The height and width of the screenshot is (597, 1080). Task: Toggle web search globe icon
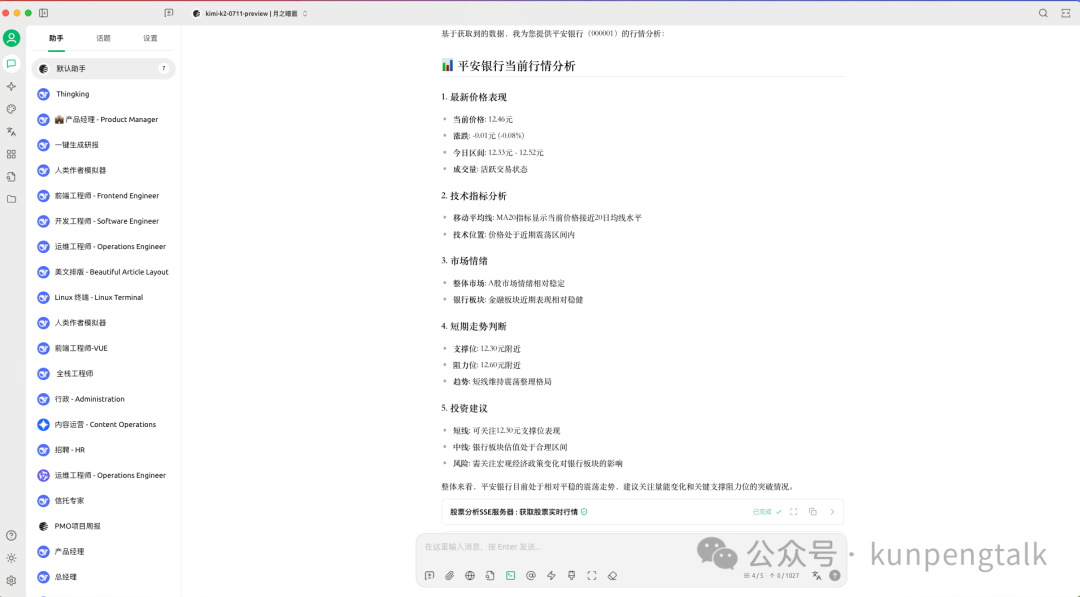[470, 576]
